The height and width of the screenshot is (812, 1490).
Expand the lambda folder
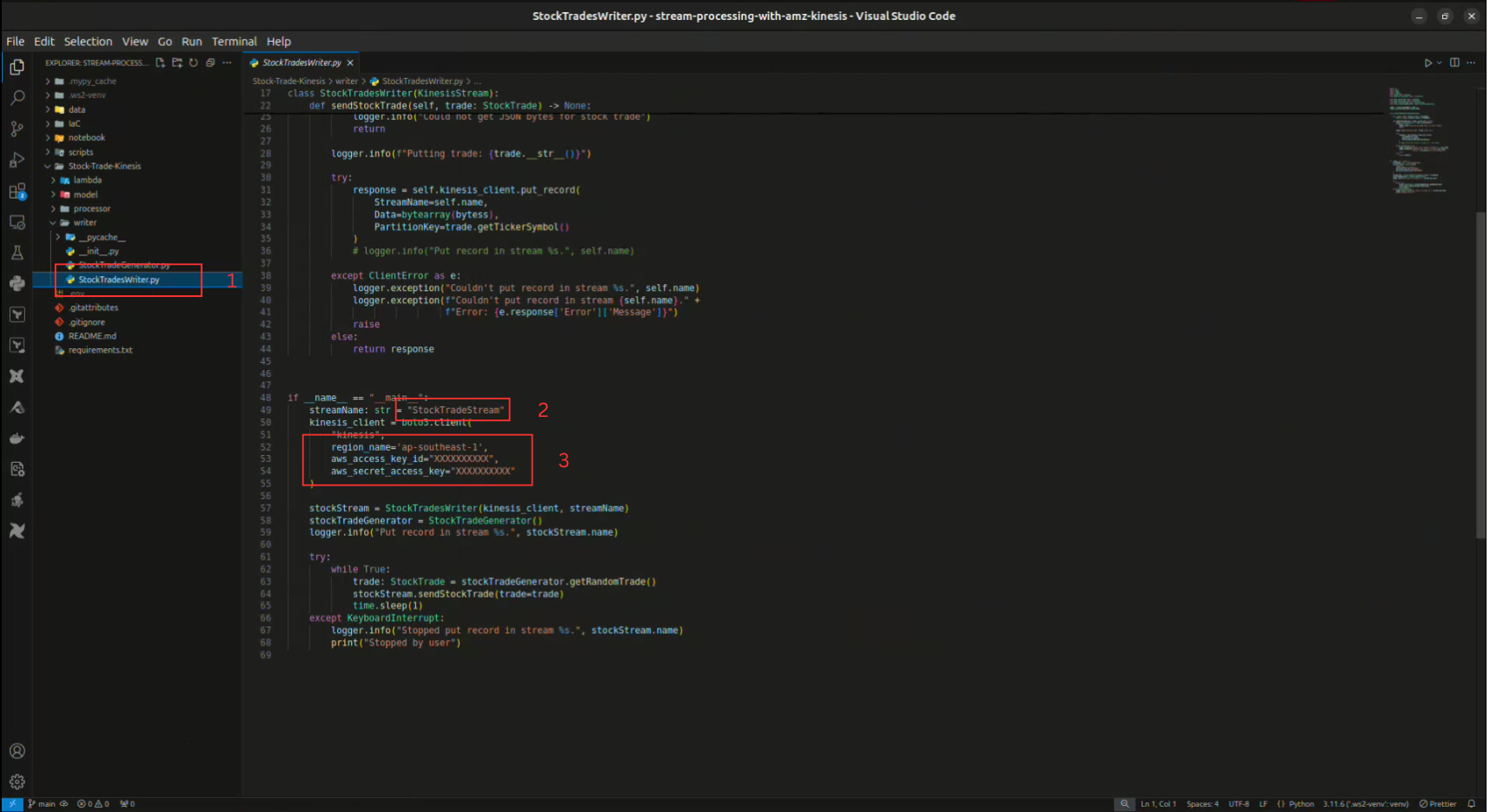[87, 181]
